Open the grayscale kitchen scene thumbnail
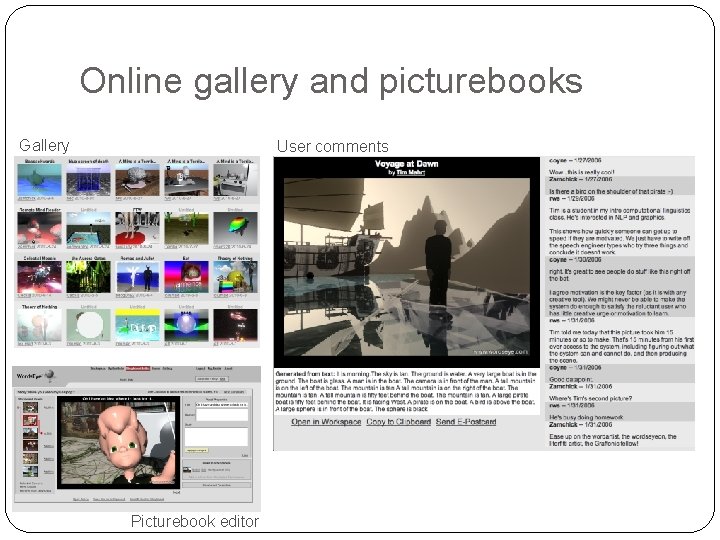 [236, 180]
